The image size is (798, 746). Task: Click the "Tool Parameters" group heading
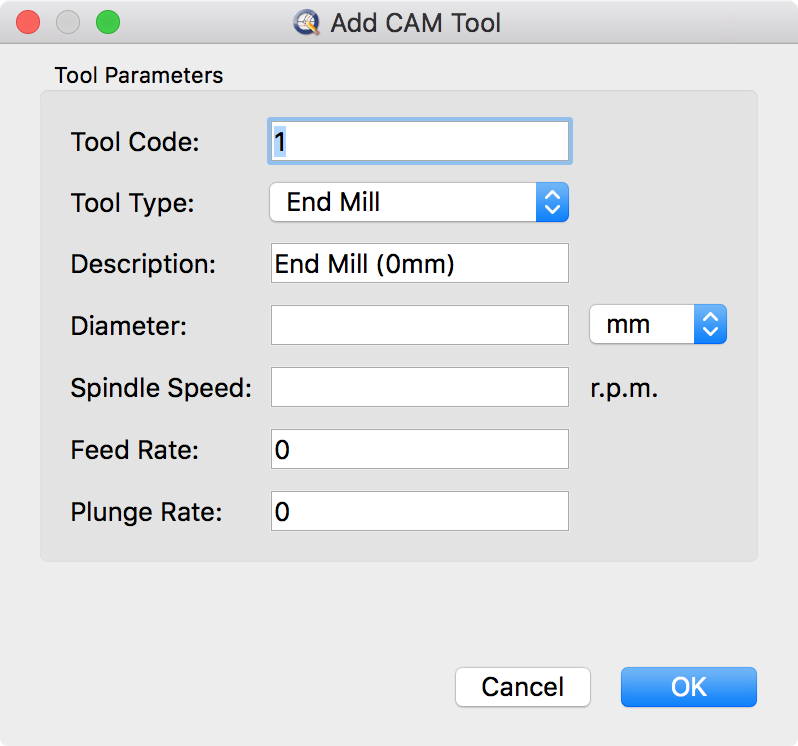(x=139, y=76)
